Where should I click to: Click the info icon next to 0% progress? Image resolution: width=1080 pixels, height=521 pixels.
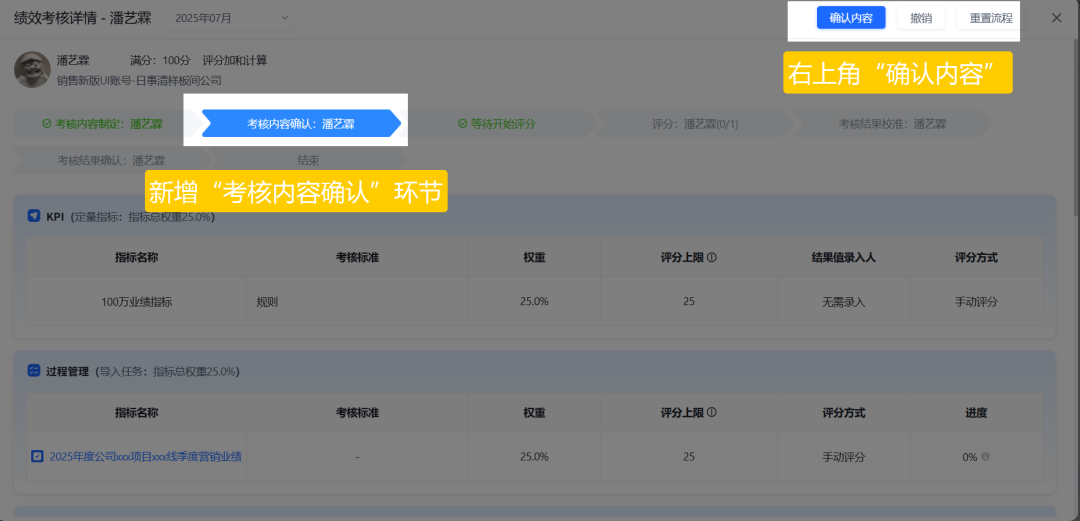click(985, 457)
